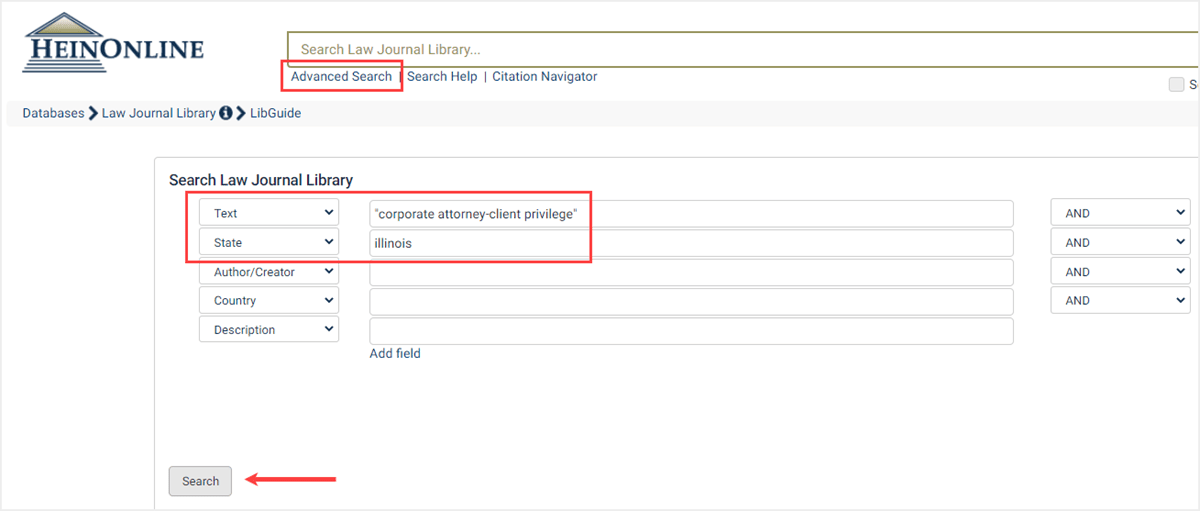Click the input containing illinois

point(691,243)
